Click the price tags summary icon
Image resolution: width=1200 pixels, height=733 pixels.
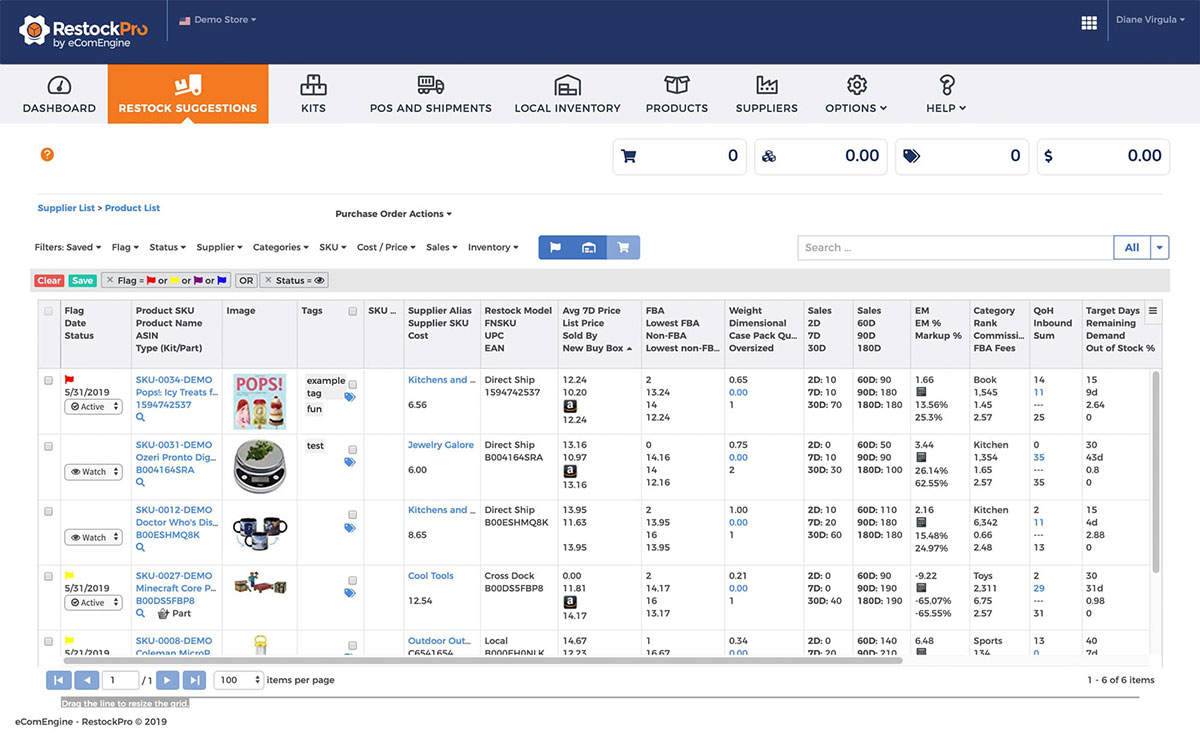[x=911, y=156]
